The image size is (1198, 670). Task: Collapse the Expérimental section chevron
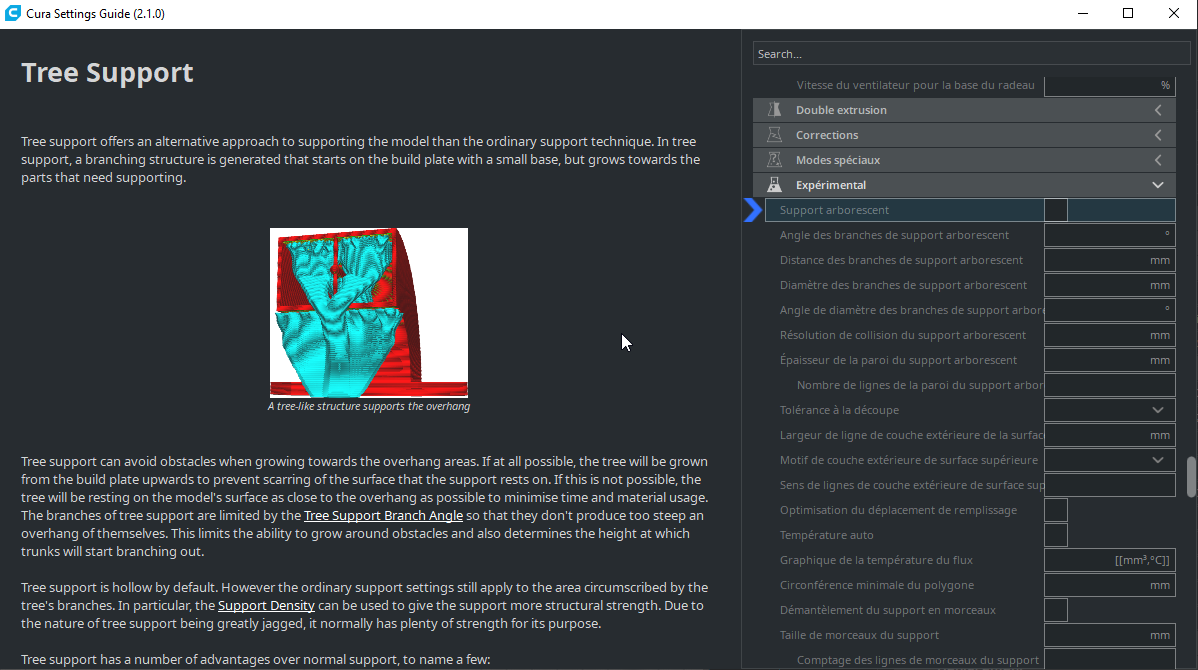(x=1158, y=185)
